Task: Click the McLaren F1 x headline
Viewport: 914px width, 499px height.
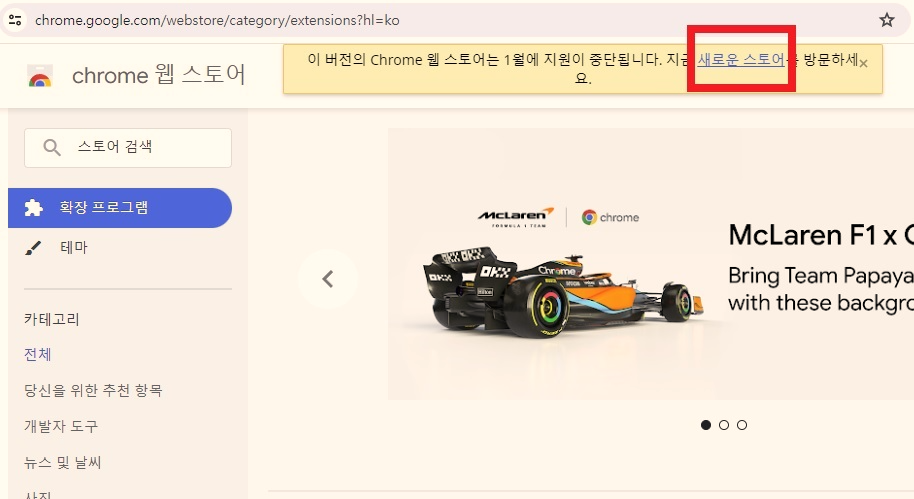Action: point(821,236)
